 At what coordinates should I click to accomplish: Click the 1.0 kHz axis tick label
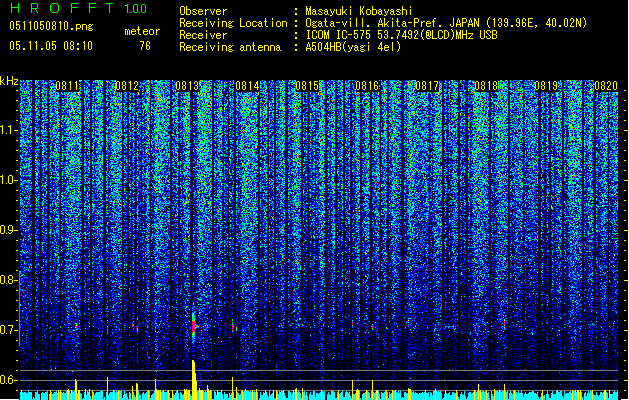click(x=9, y=180)
